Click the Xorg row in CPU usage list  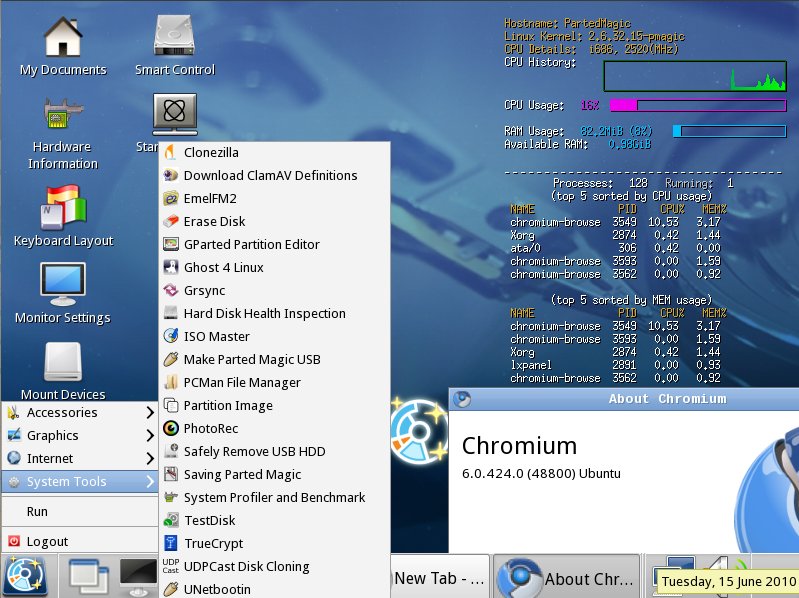click(615, 235)
